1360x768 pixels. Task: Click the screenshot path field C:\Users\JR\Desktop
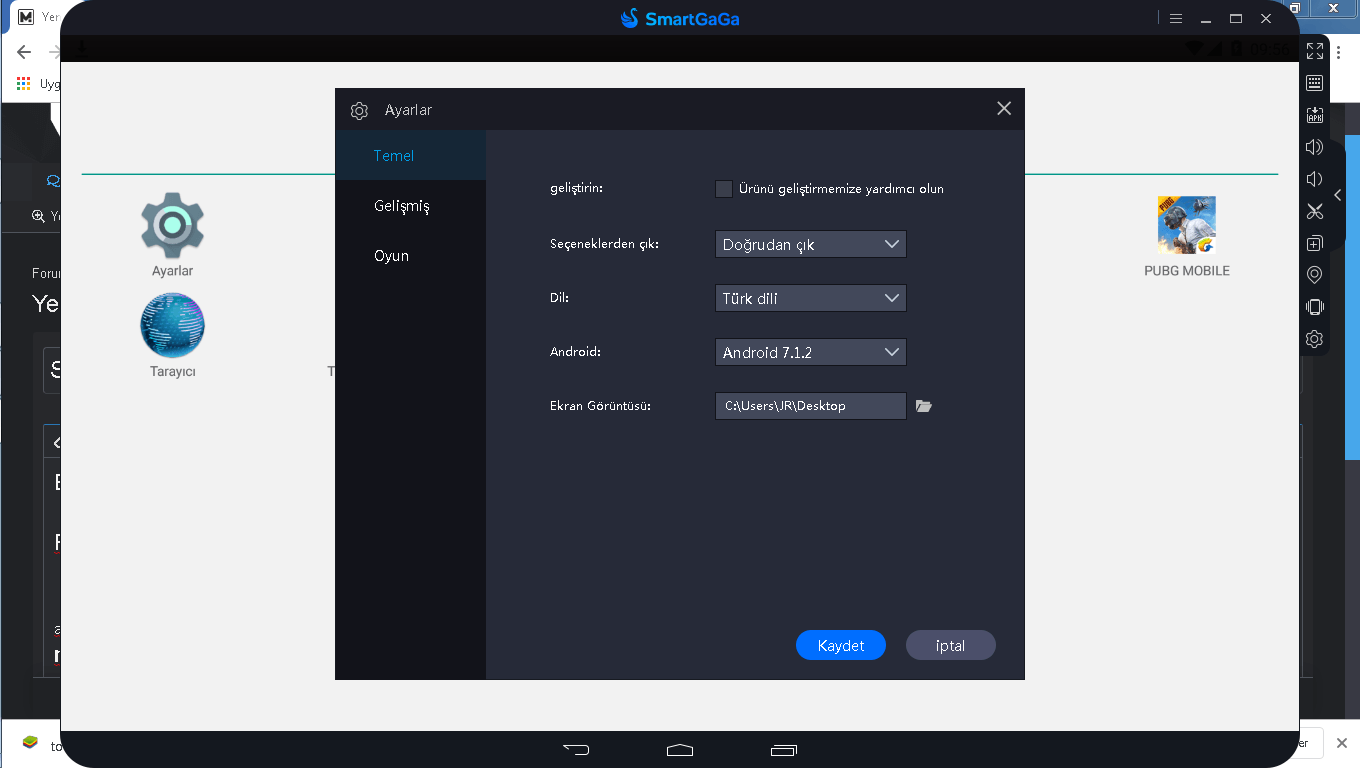pyautogui.click(x=811, y=405)
